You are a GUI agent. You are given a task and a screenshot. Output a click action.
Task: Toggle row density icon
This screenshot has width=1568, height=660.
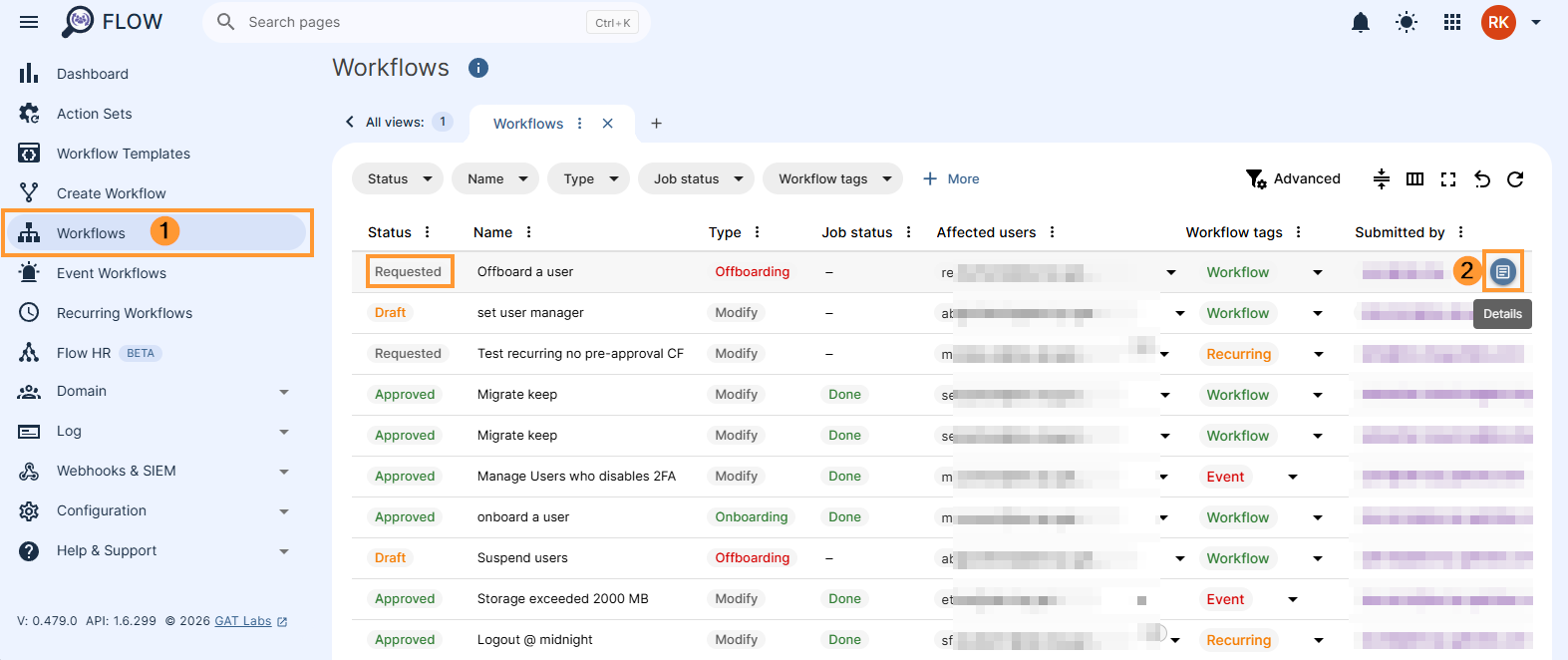[1382, 179]
